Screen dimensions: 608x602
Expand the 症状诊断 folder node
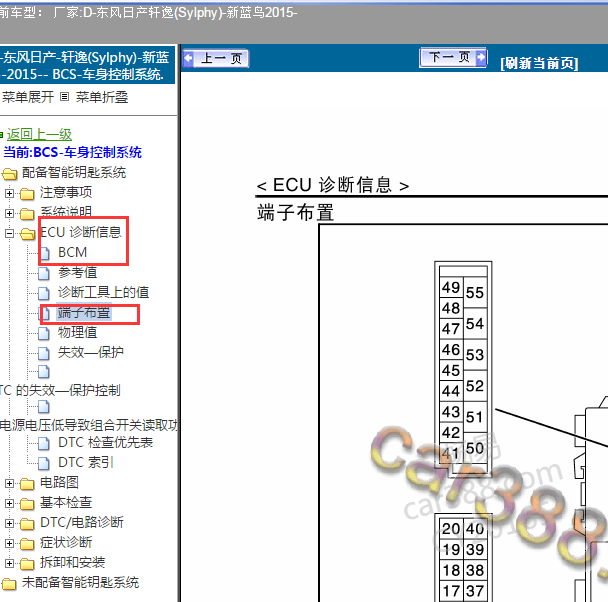tap(9, 543)
